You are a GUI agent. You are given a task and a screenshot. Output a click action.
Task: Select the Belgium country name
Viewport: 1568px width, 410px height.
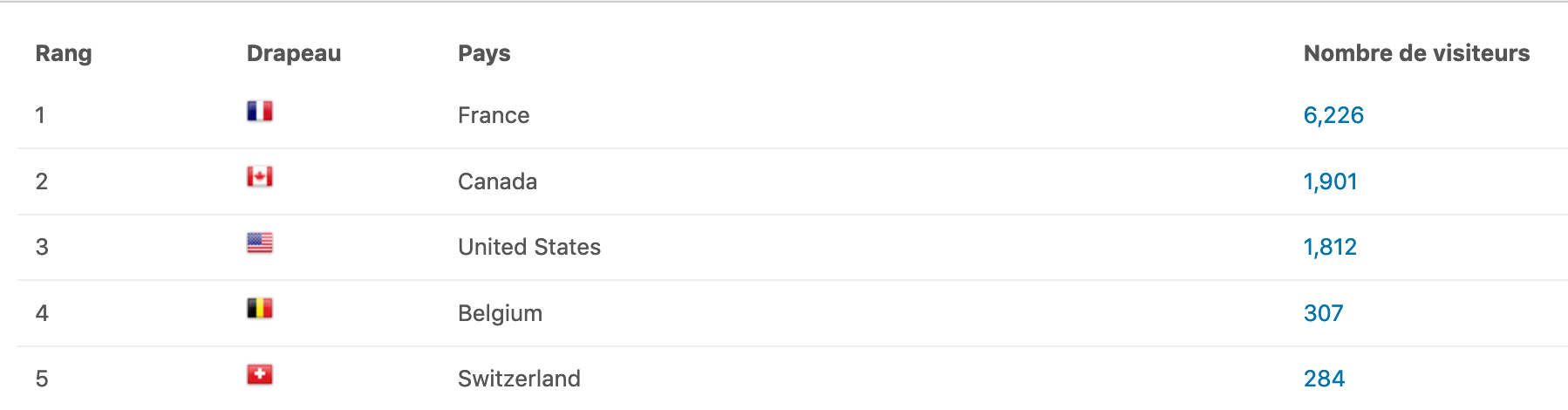click(x=500, y=313)
